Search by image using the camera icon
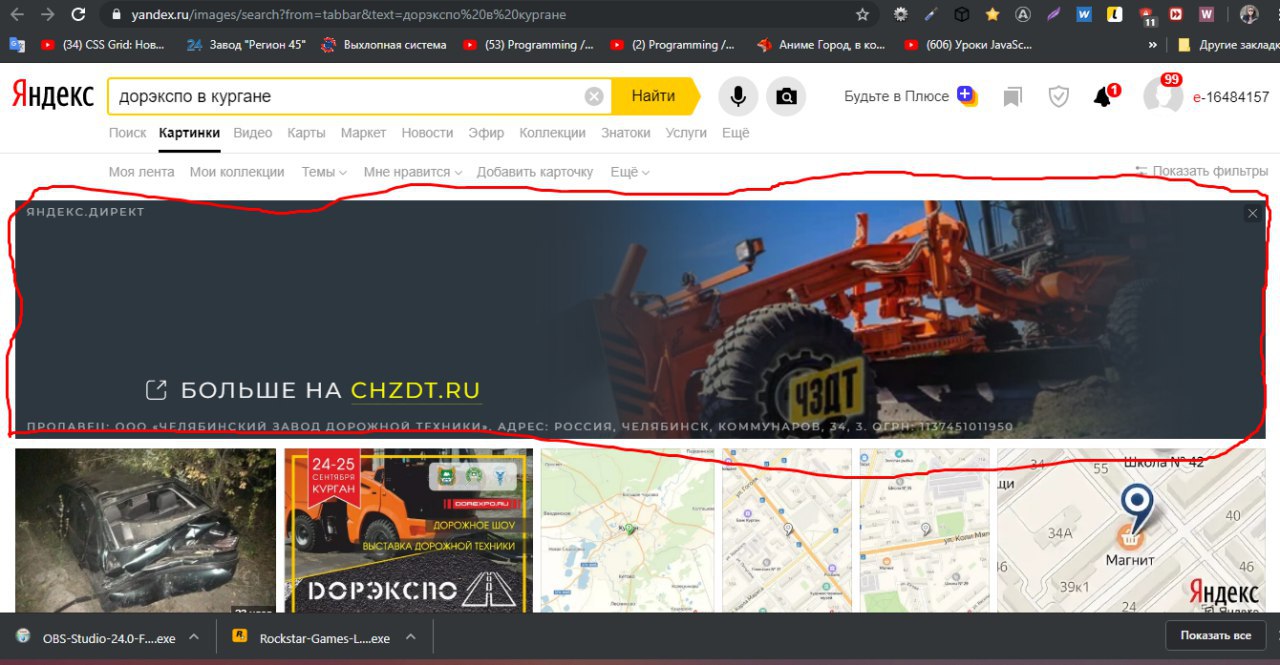 click(787, 96)
